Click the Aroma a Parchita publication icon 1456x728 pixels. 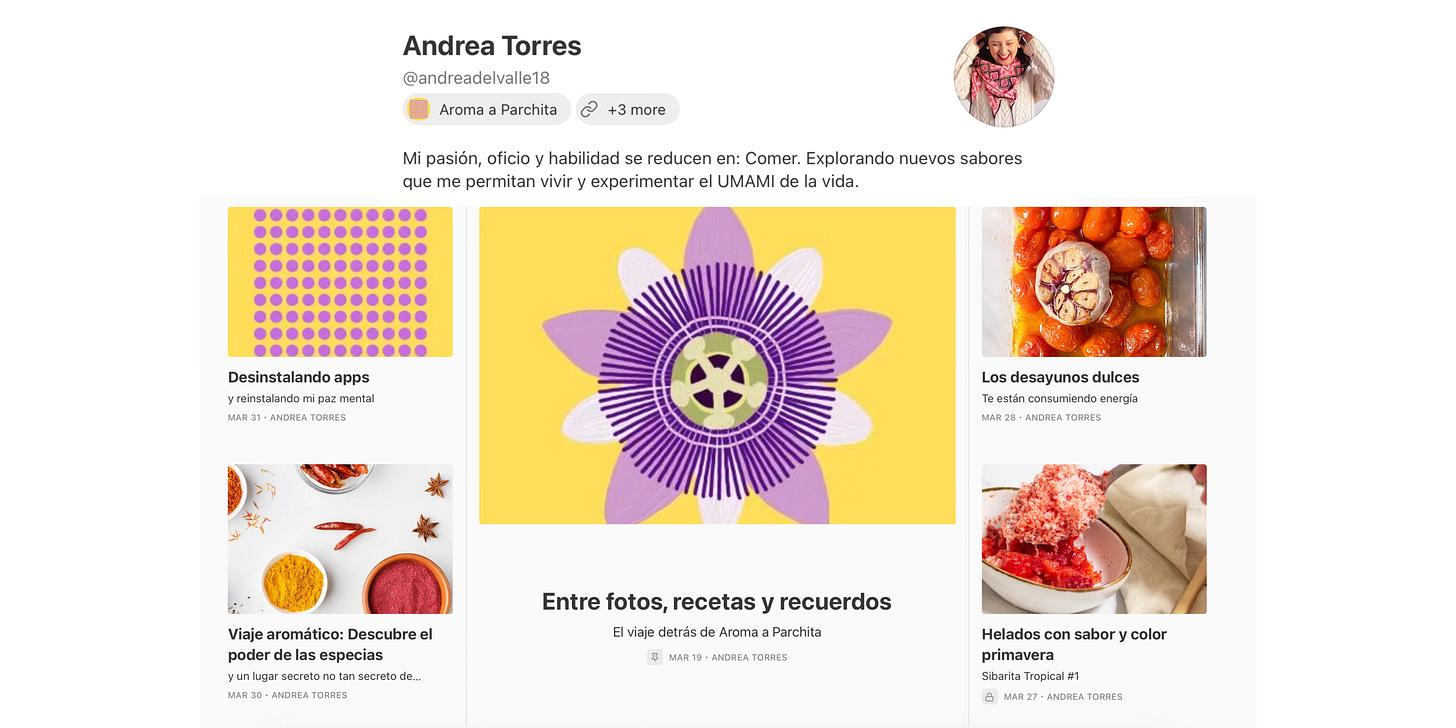pos(419,109)
